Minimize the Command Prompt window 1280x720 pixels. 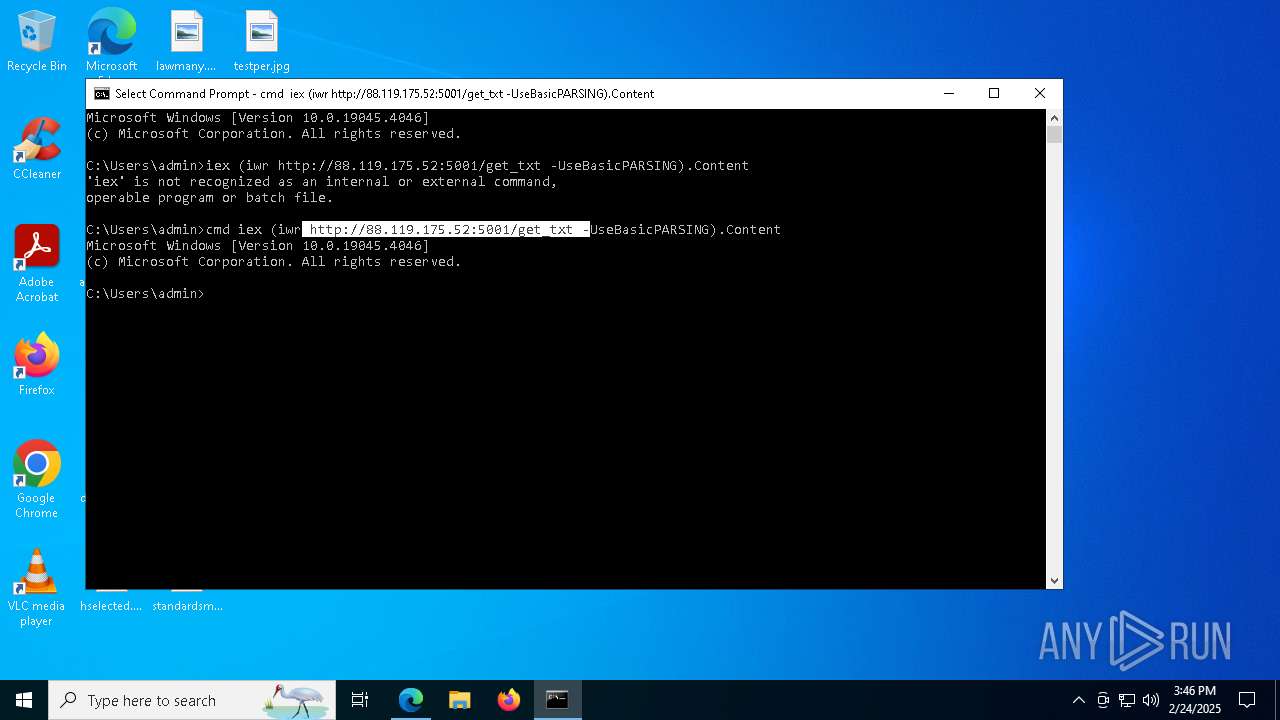[x=948, y=93]
